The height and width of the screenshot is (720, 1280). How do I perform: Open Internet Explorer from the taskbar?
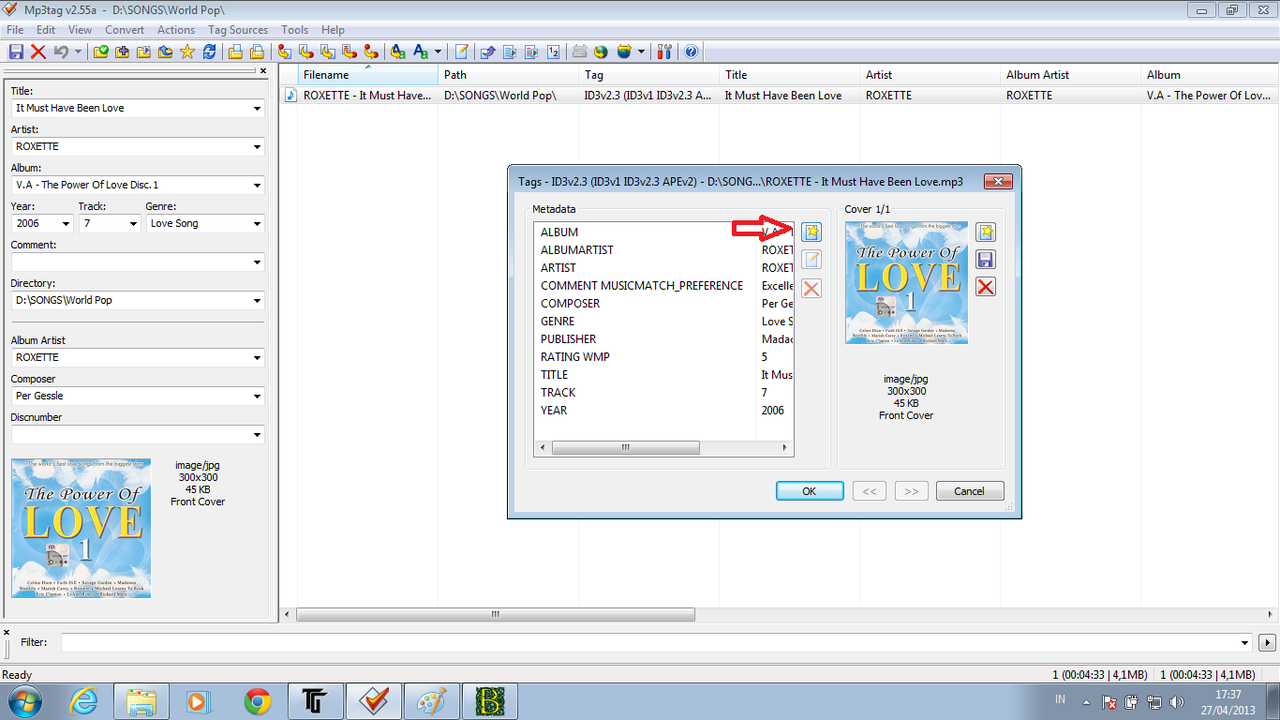pos(82,702)
